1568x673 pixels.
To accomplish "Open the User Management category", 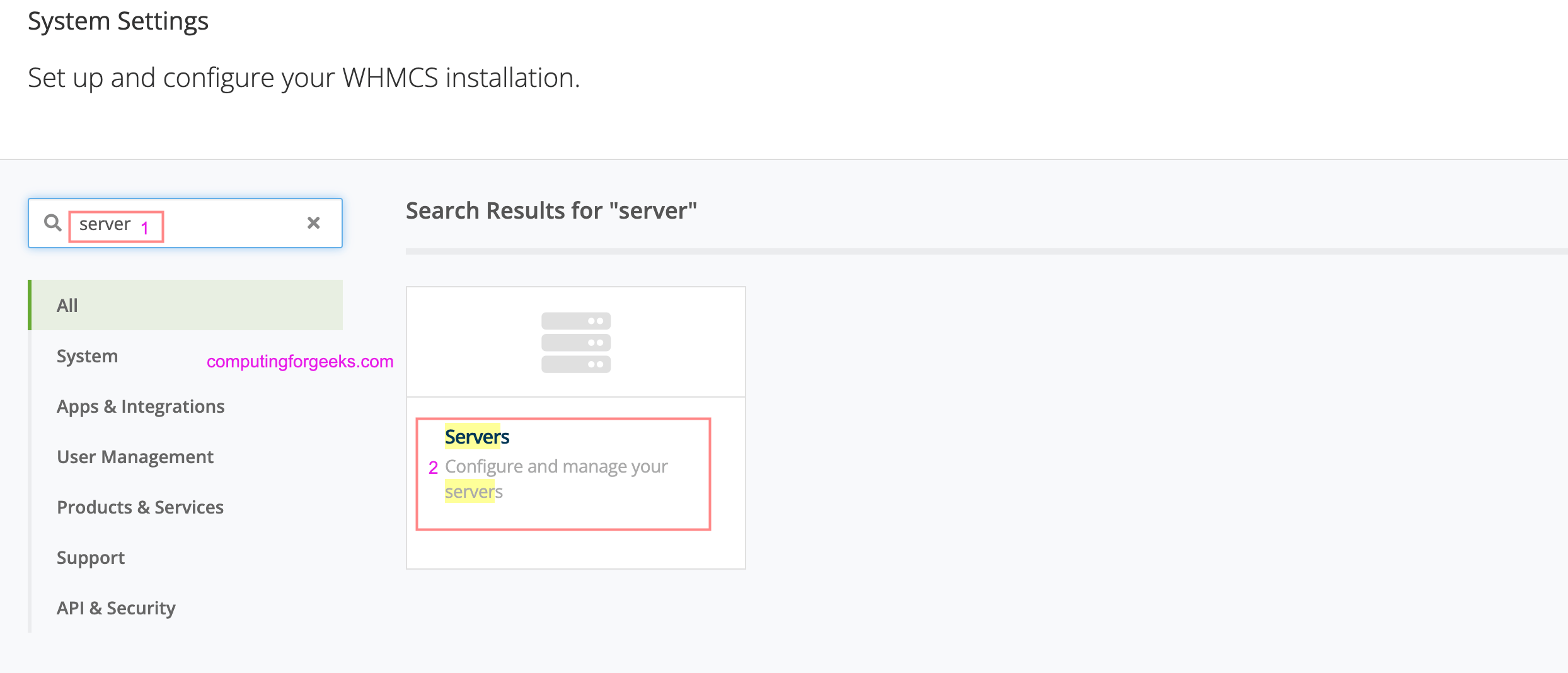I will pos(135,457).
